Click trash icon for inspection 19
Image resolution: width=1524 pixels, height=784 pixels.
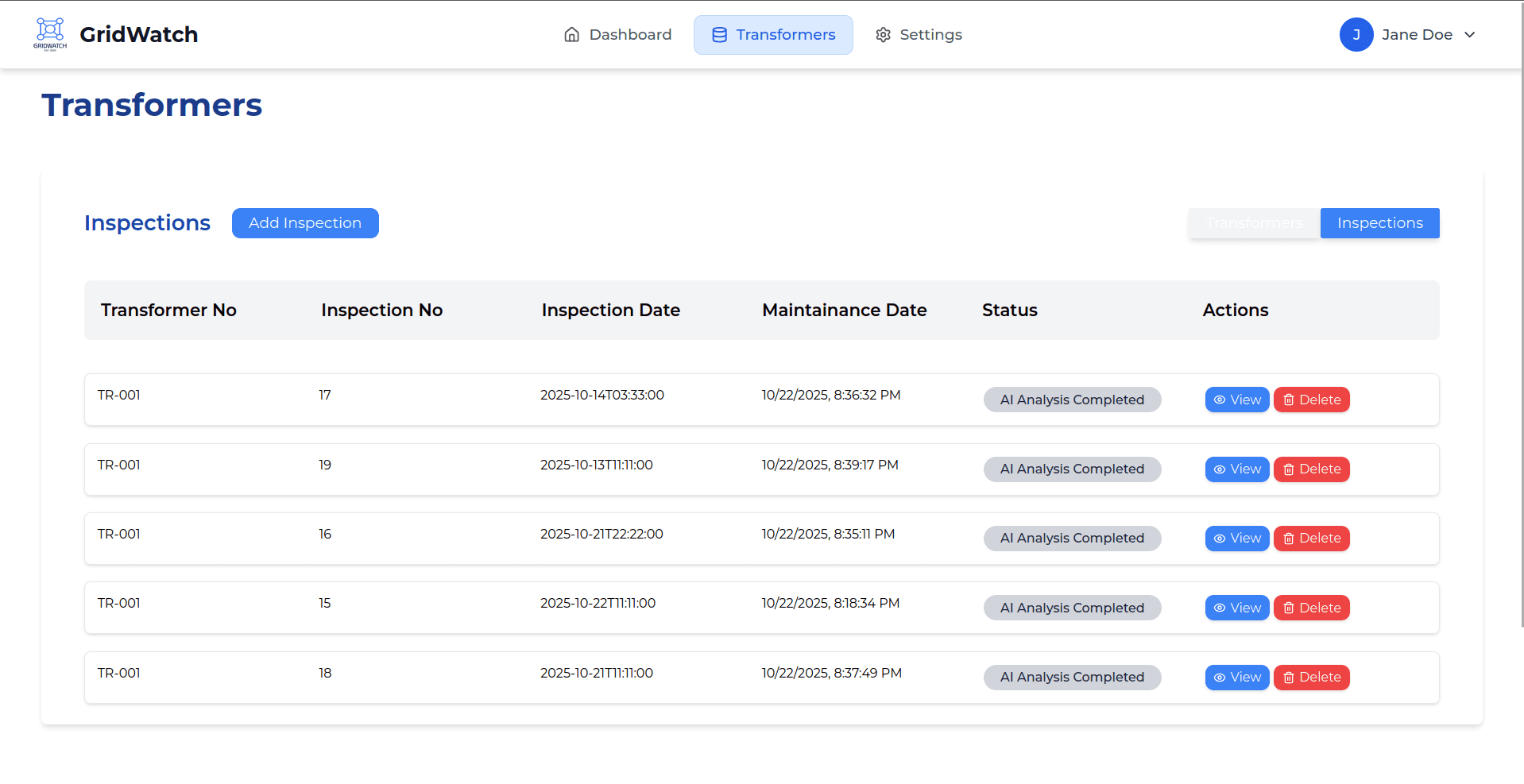click(1289, 469)
